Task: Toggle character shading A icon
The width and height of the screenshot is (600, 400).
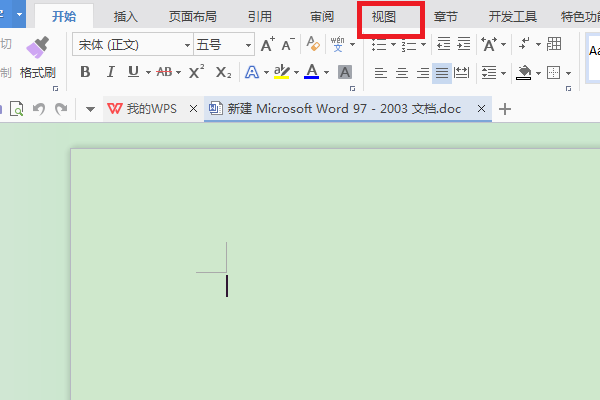Action: (x=345, y=72)
